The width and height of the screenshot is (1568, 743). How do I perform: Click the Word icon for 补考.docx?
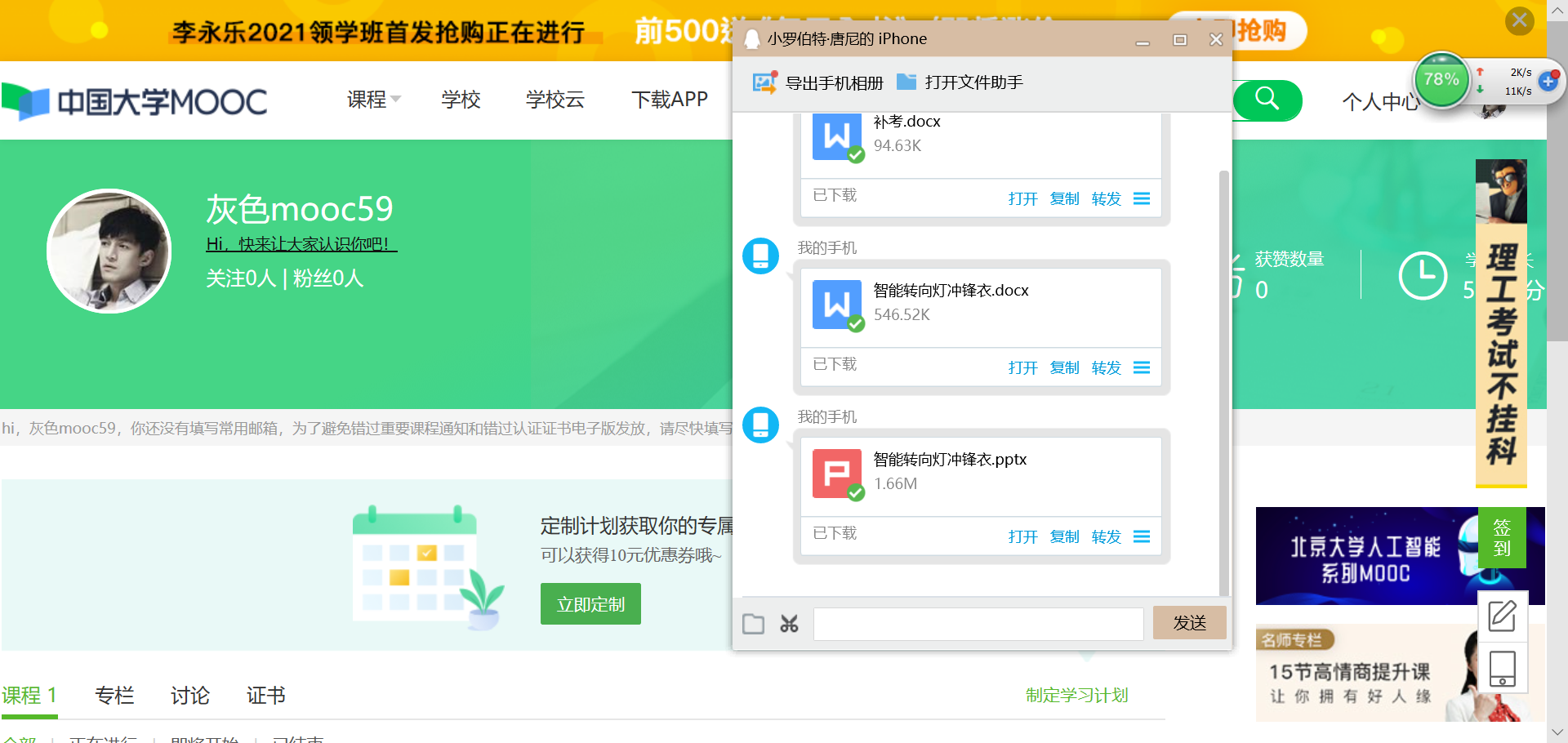[x=837, y=136]
